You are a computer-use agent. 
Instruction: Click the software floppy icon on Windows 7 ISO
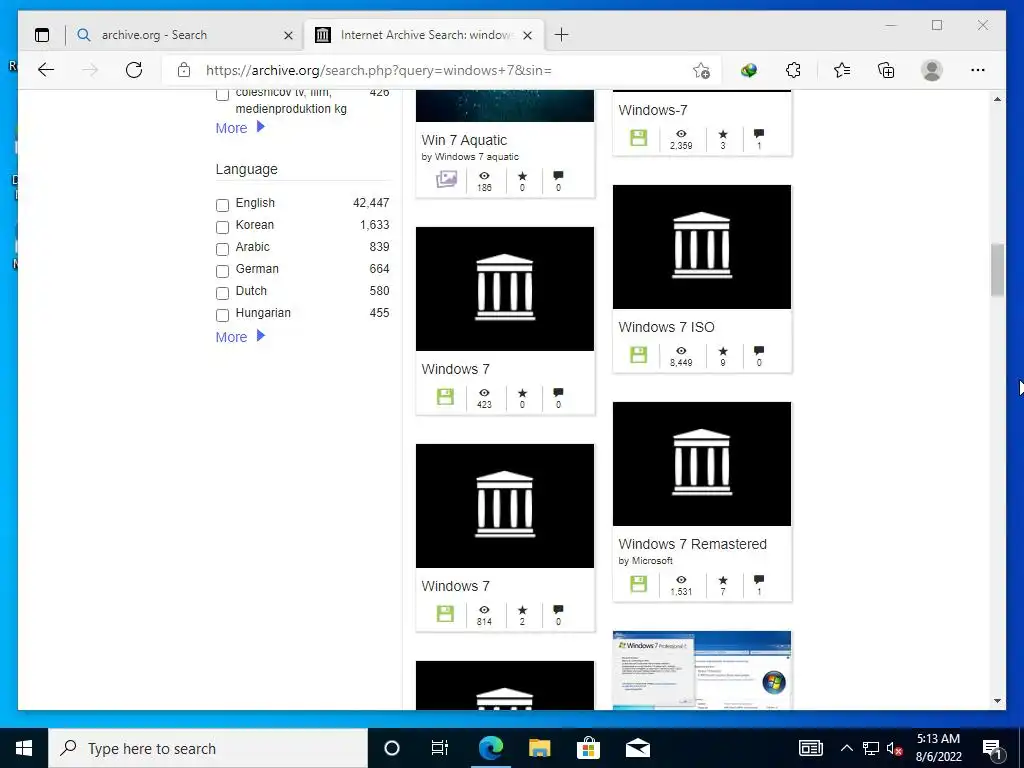pos(639,355)
